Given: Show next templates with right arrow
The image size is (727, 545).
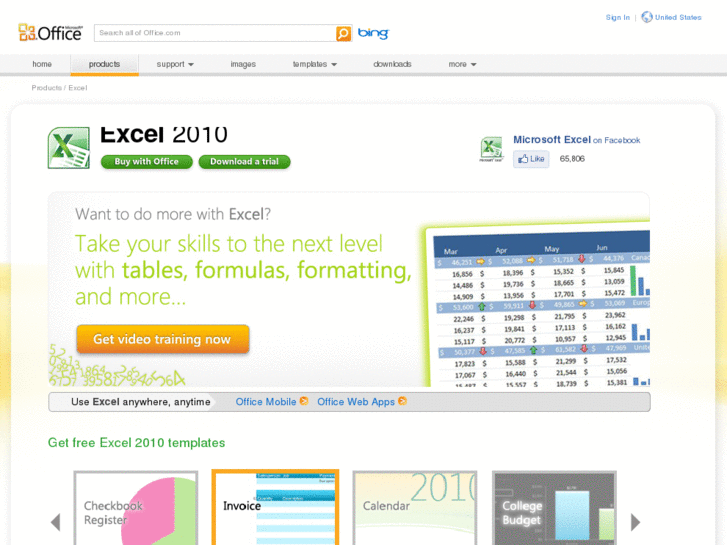Looking at the screenshot, I should coord(635,522).
